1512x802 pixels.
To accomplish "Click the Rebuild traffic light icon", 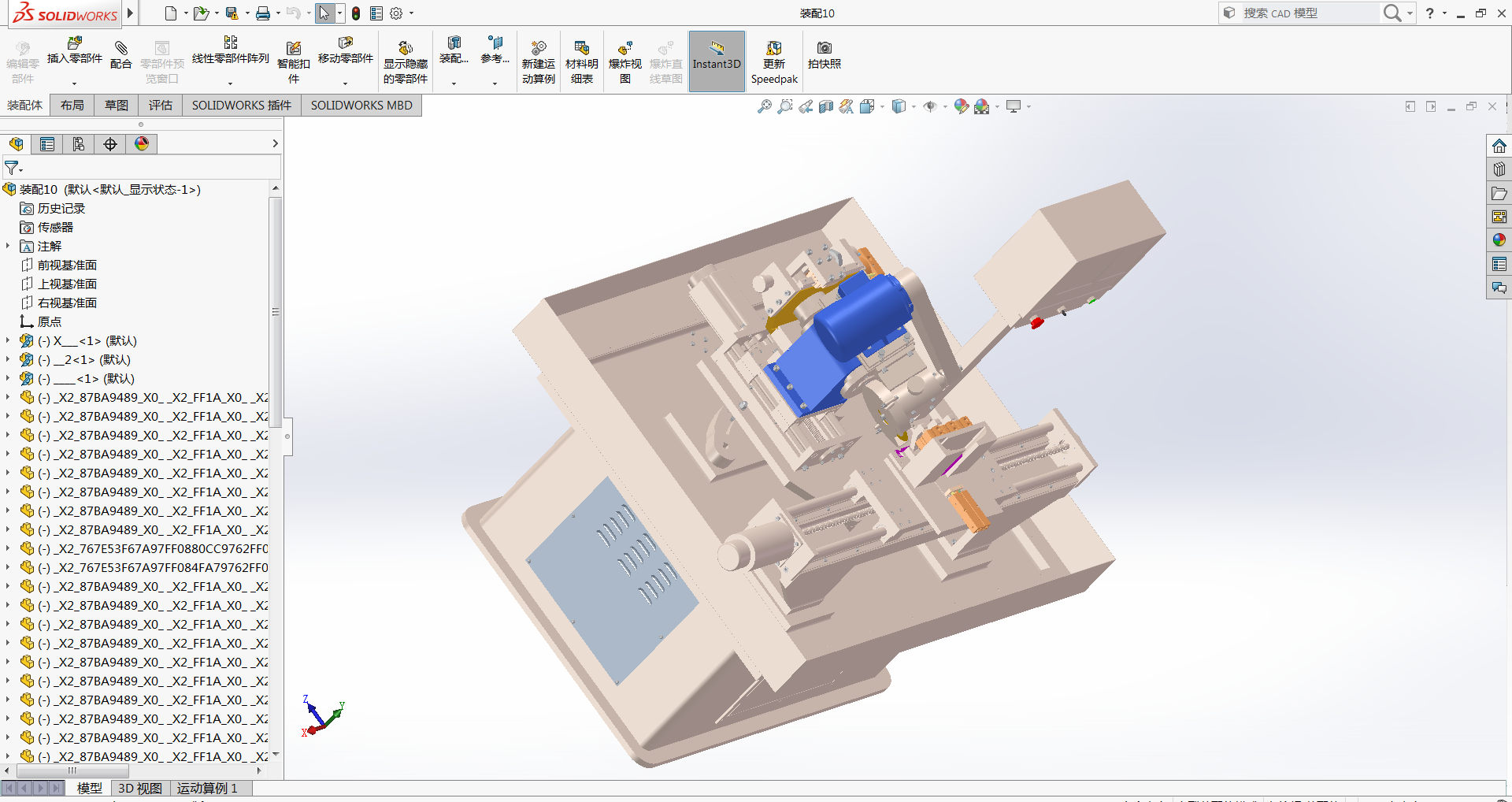I will pyautogui.click(x=356, y=13).
